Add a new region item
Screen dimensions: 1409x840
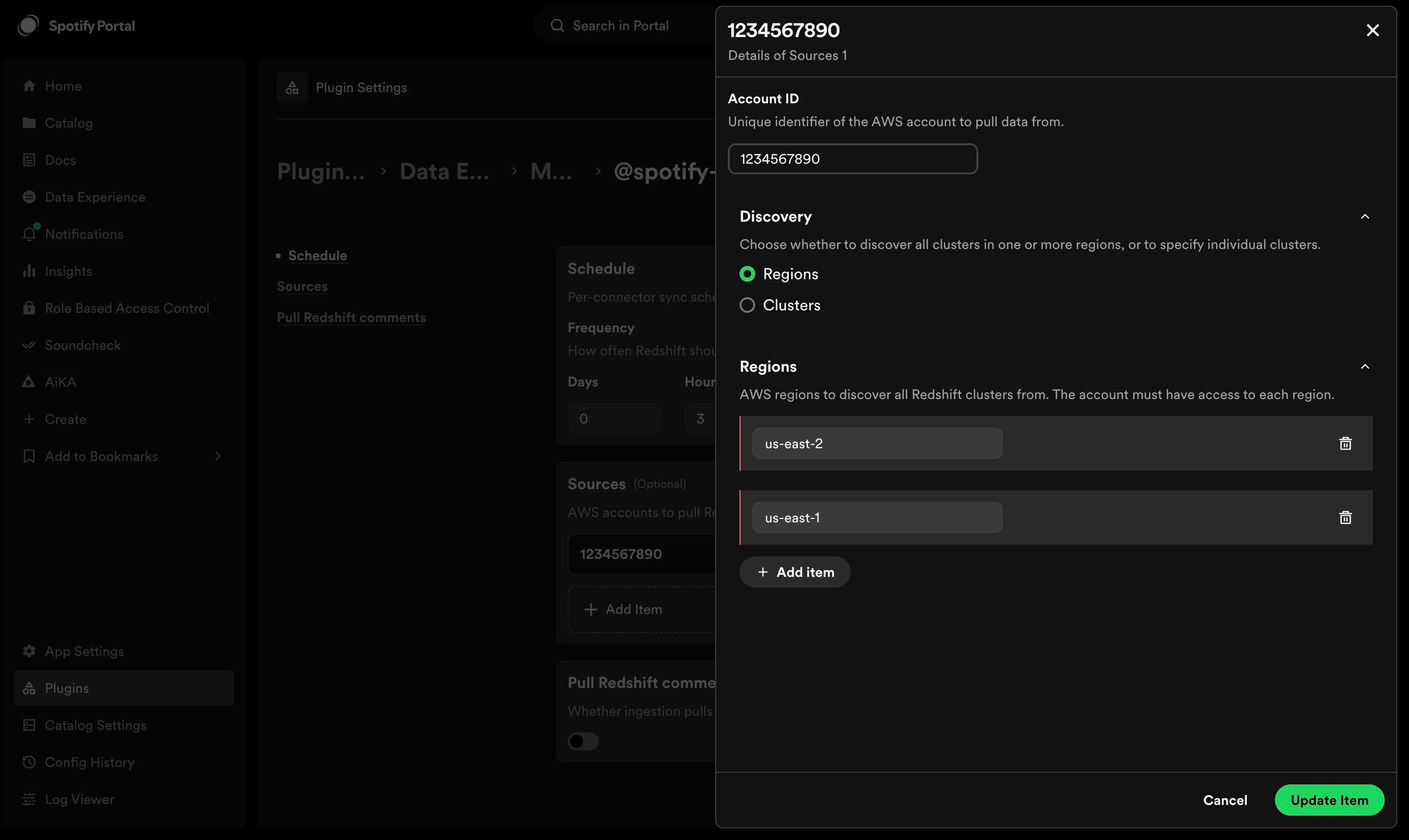click(795, 573)
